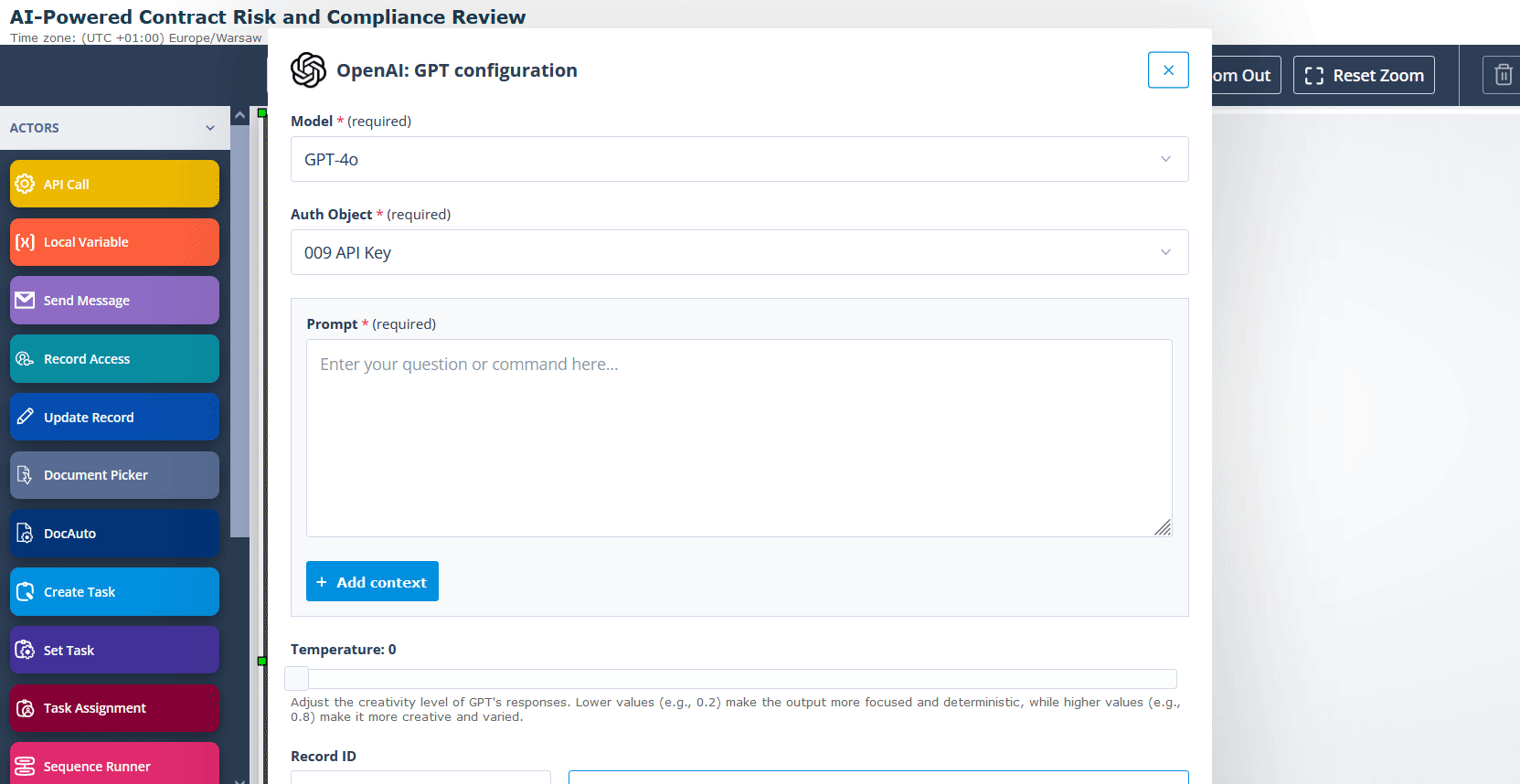1520x784 pixels.
Task: Select the Local Variable actor
Action: coord(114,242)
